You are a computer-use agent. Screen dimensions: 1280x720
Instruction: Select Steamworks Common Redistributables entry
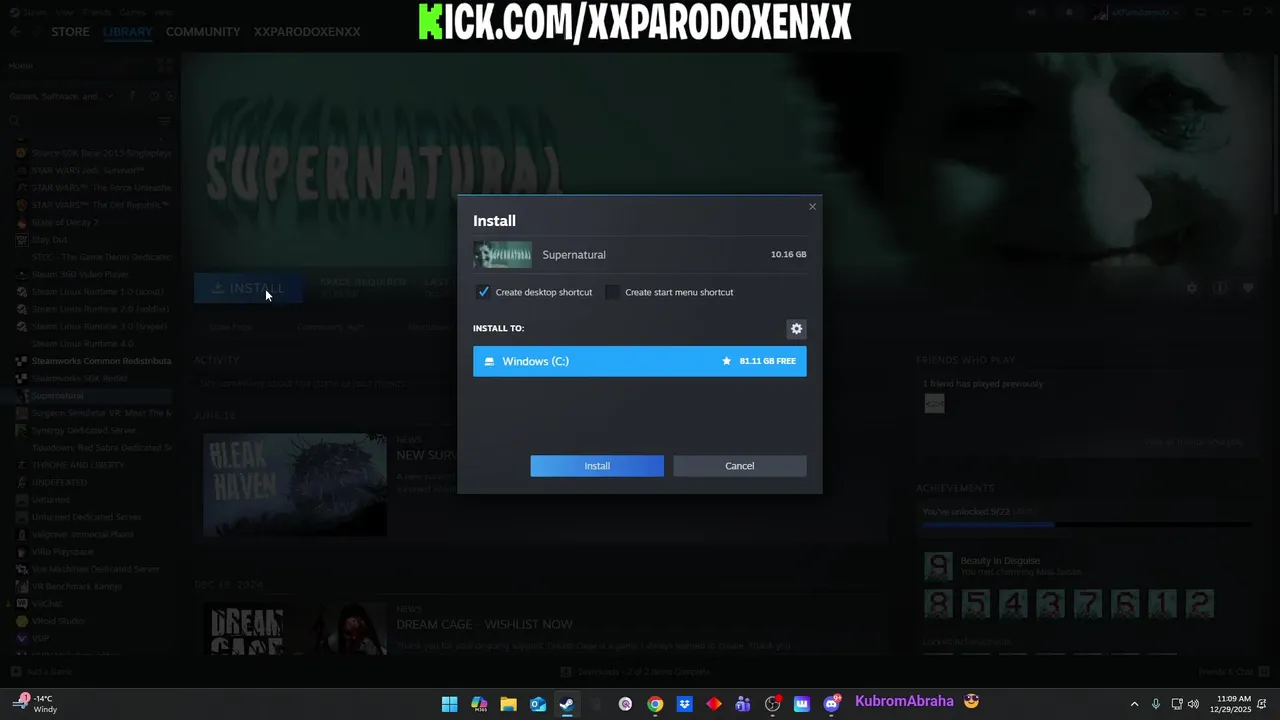click(x=101, y=361)
